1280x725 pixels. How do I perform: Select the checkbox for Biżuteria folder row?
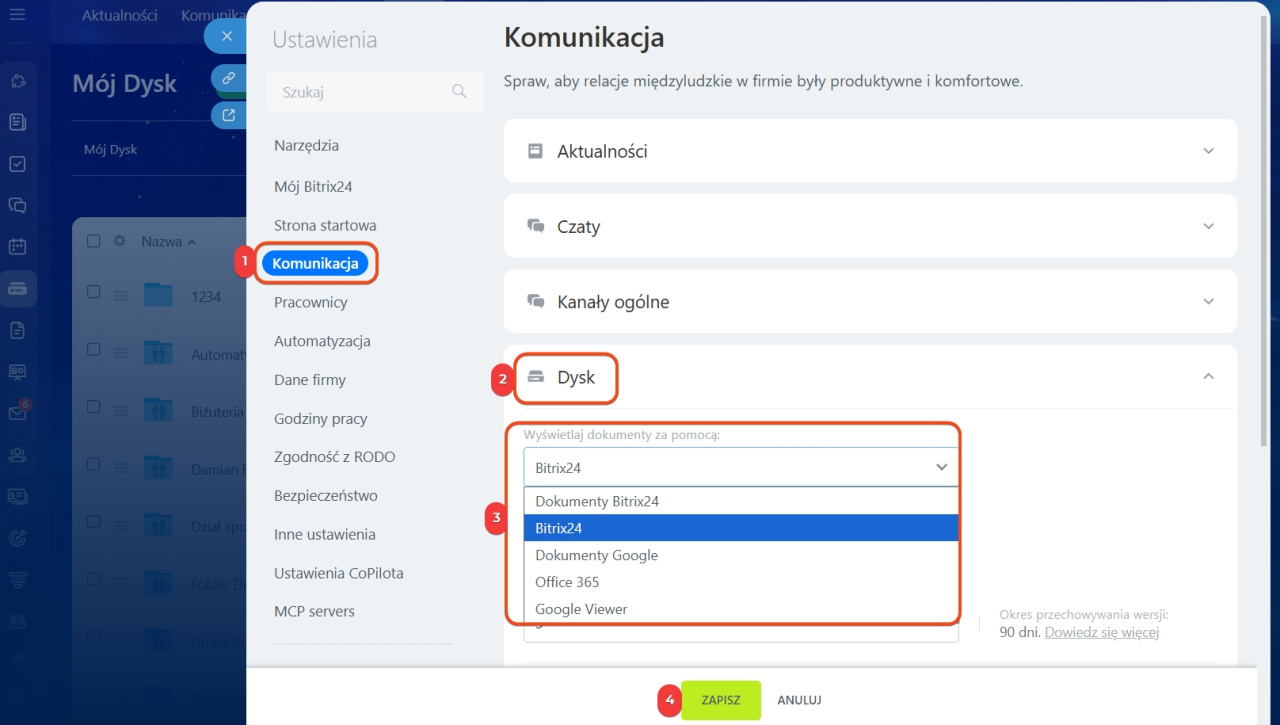(x=94, y=406)
